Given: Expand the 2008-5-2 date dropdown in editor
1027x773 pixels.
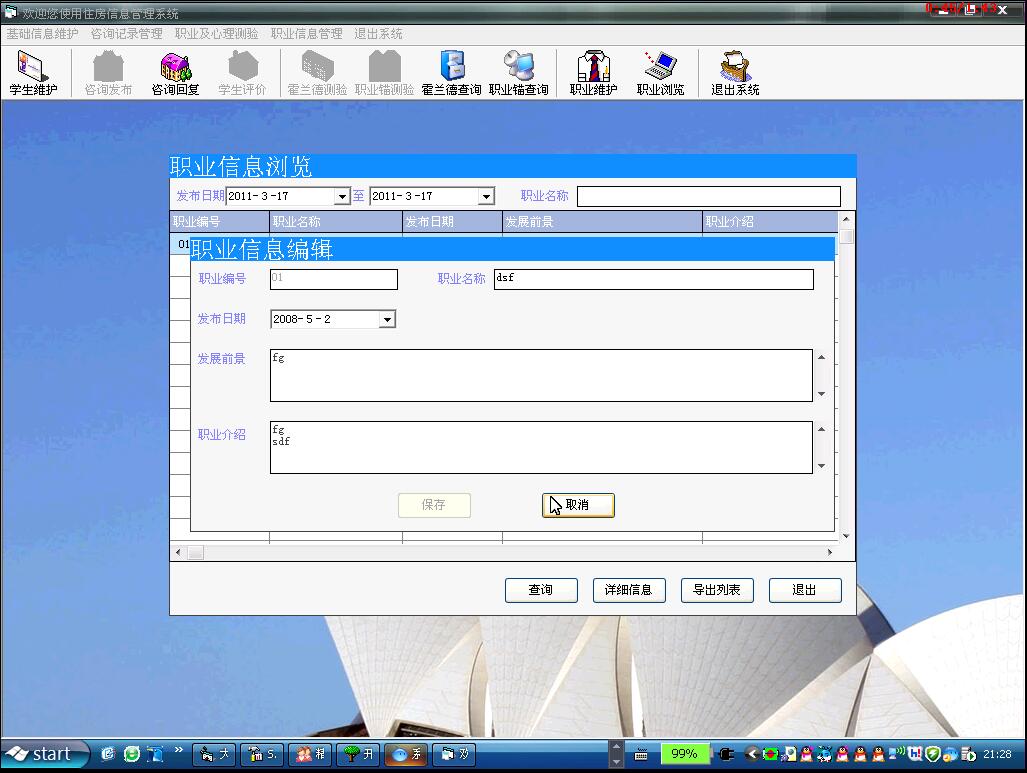Looking at the screenshot, I should (387, 320).
